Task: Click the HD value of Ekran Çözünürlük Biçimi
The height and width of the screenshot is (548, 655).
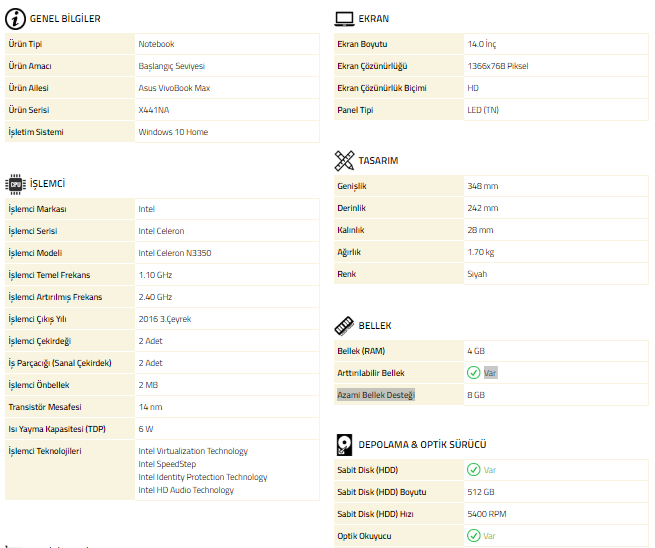Action: point(473,88)
